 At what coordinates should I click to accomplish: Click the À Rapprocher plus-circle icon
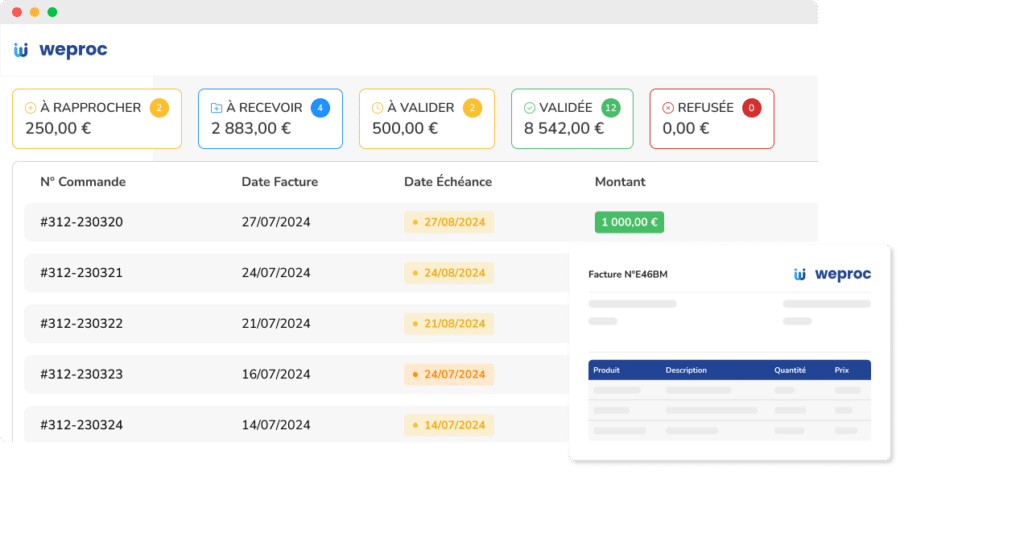[30, 108]
